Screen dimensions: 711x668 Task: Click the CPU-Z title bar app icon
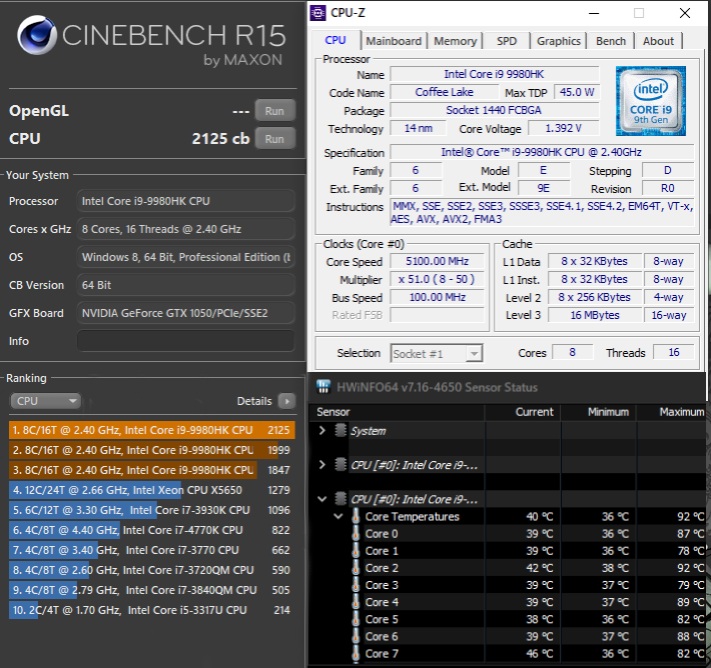[x=318, y=13]
